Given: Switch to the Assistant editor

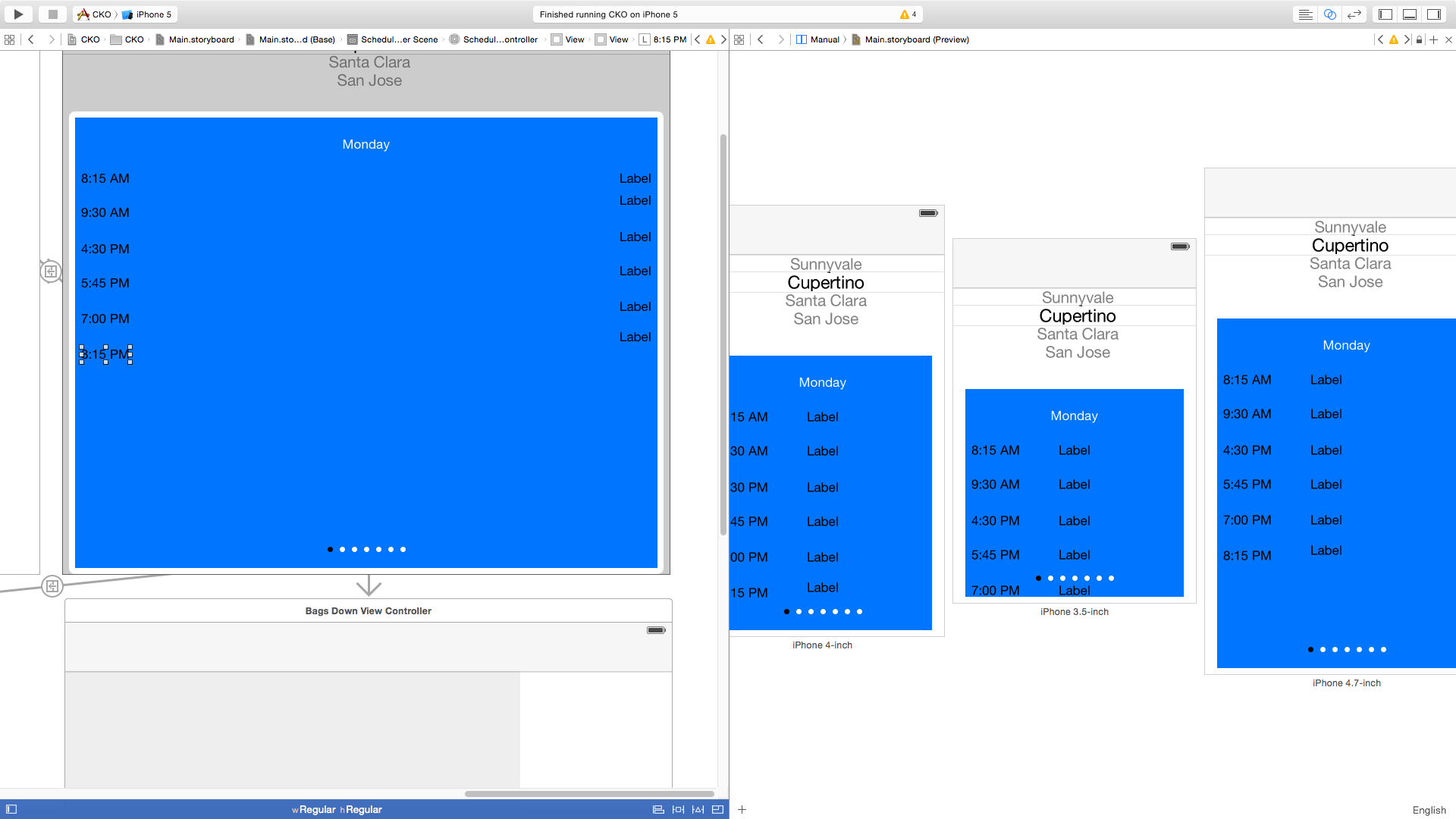Looking at the screenshot, I should click(x=1329, y=14).
